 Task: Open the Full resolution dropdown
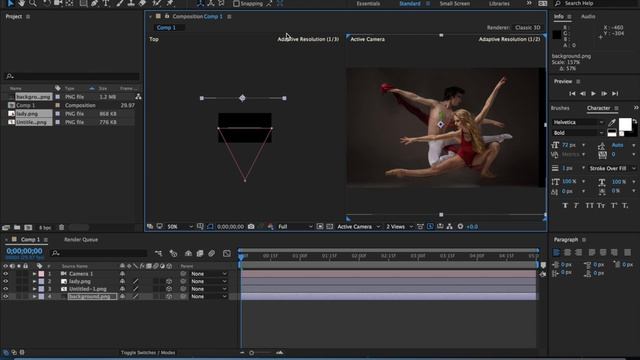[295, 227]
